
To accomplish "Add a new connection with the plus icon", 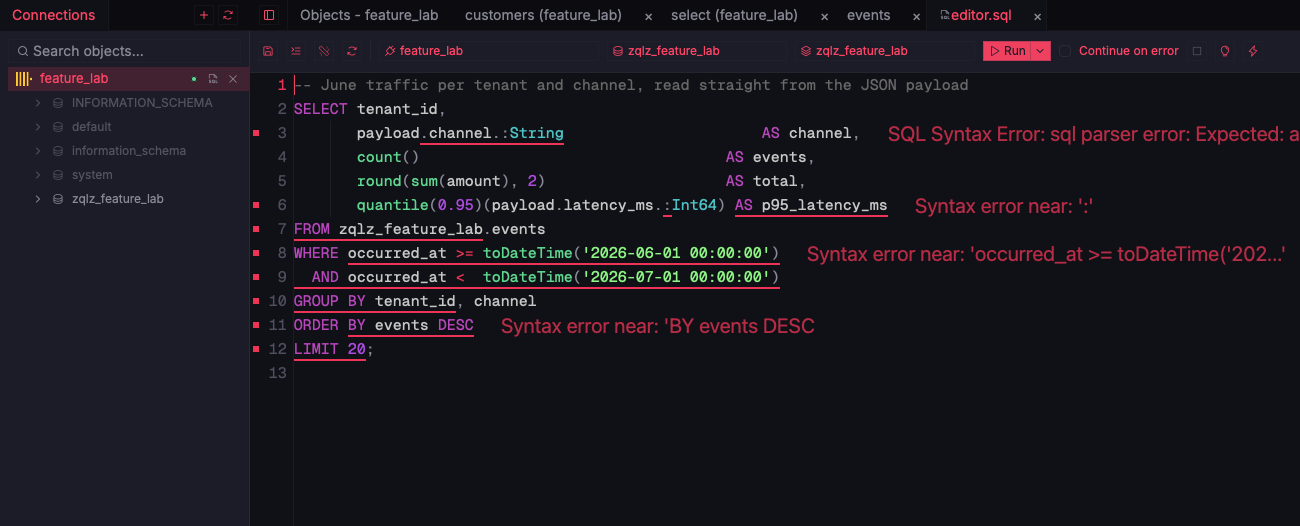I will click(x=204, y=15).
